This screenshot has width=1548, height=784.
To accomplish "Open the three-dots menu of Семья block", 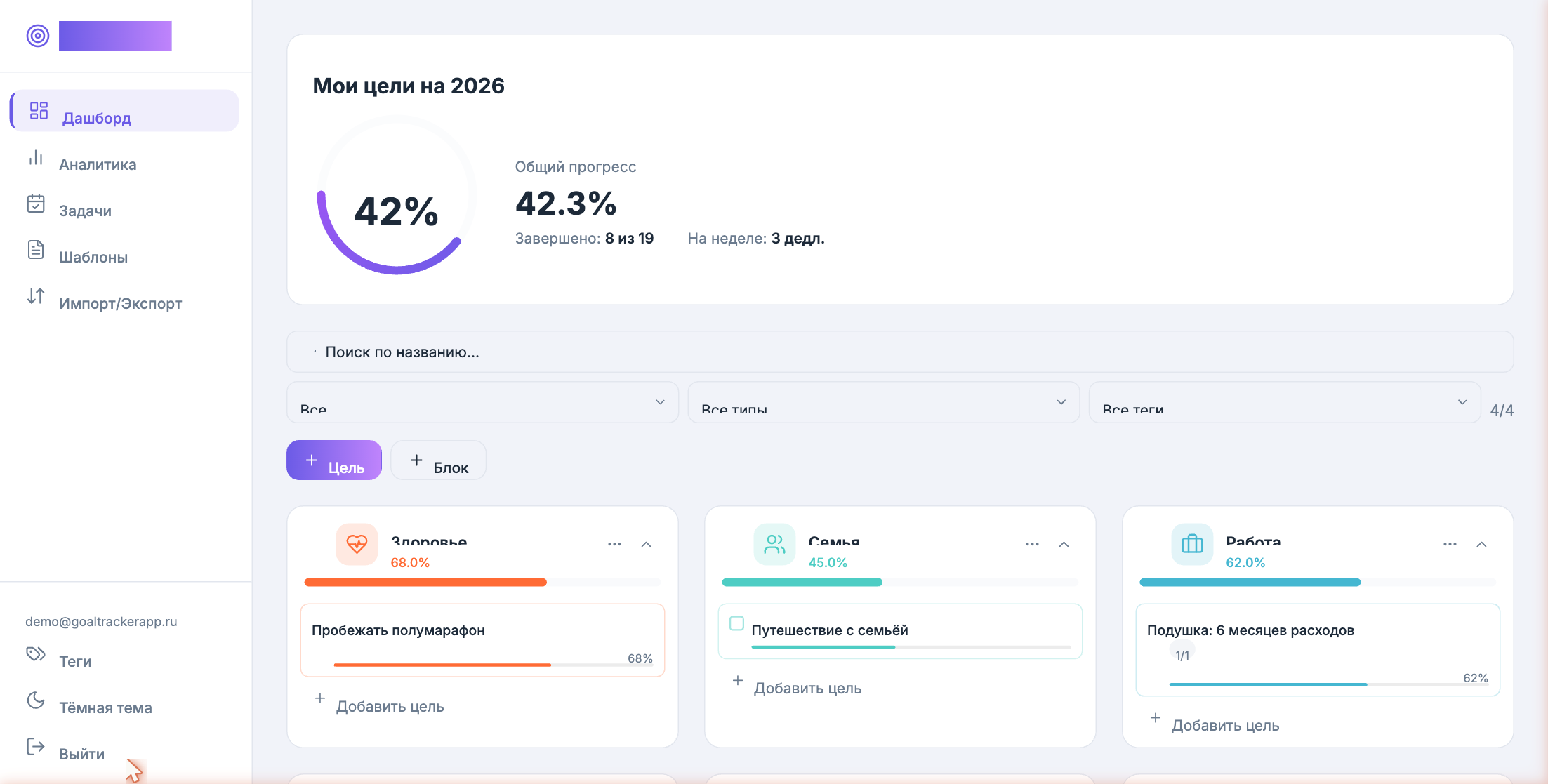I will (1032, 544).
